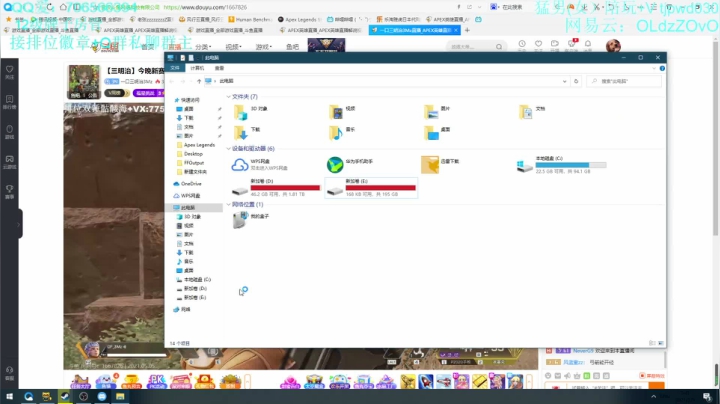
Task: Open the Human Benchmark bookmark
Action: point(250,19)
